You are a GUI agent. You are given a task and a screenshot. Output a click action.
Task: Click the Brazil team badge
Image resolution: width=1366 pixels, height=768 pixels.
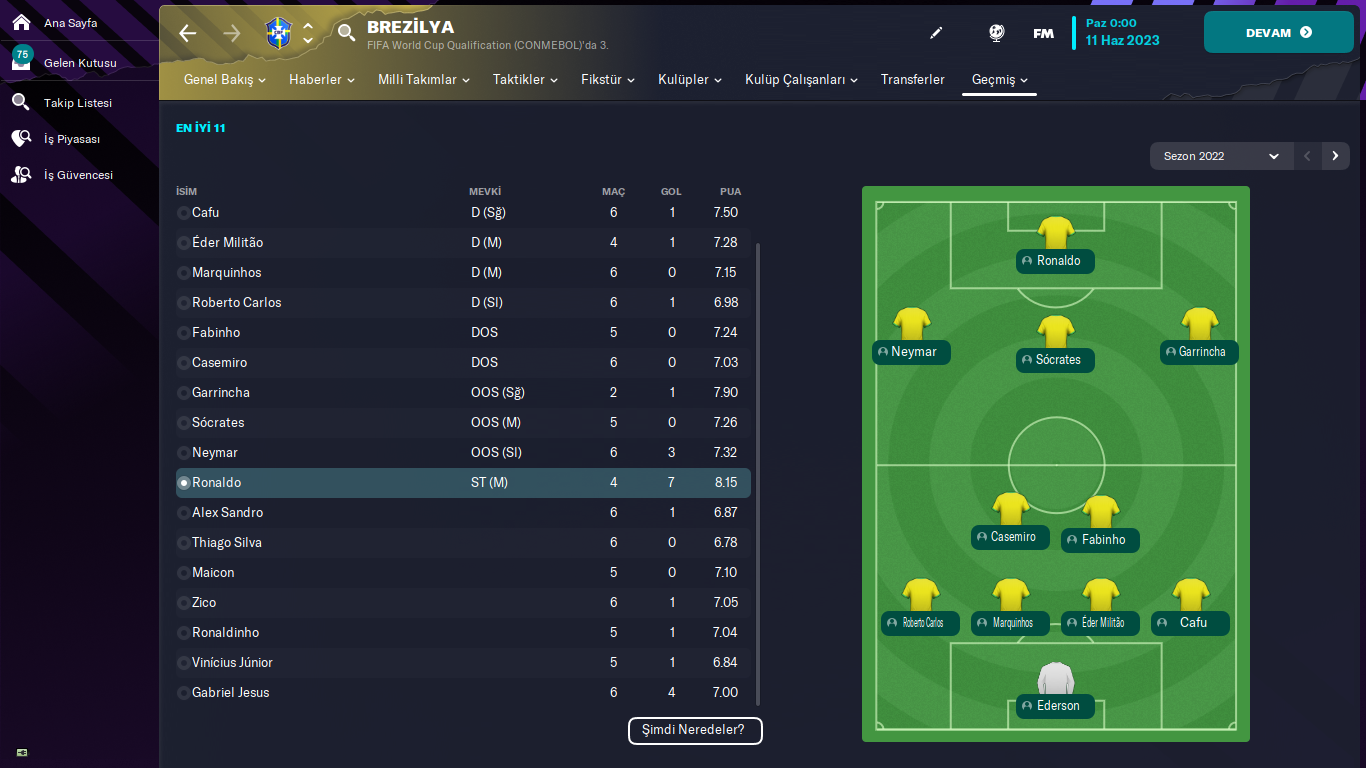pyautogui.click(x=277, y=33)
